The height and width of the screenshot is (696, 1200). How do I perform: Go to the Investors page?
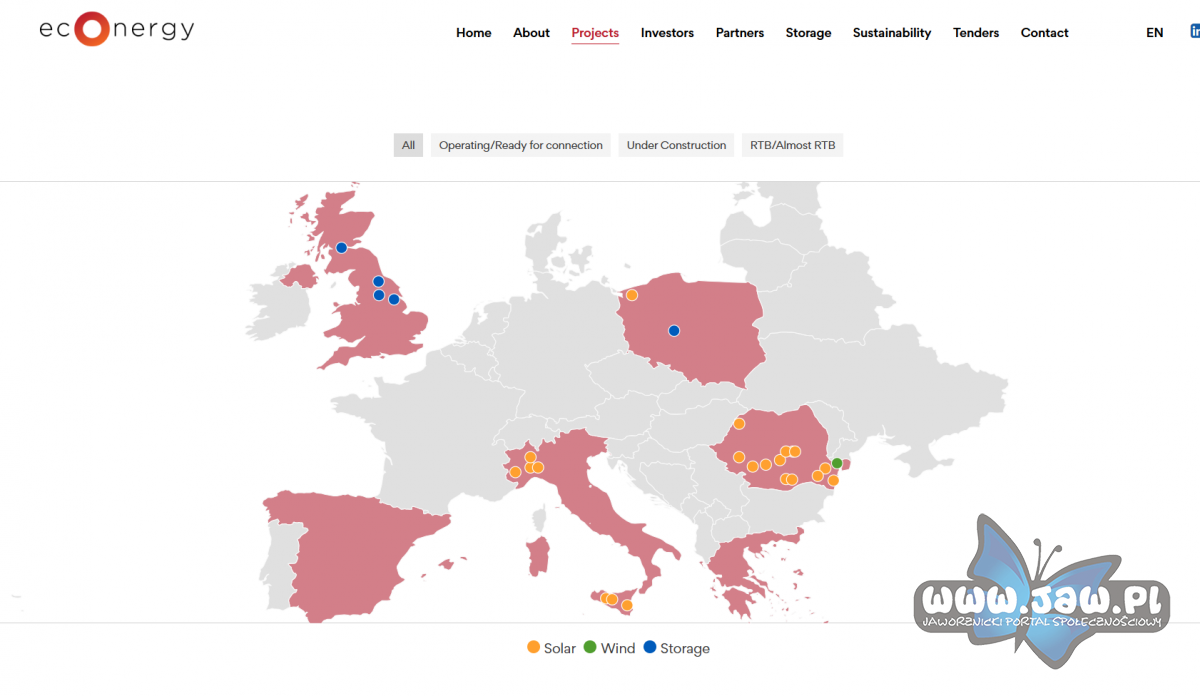(667, 33)
